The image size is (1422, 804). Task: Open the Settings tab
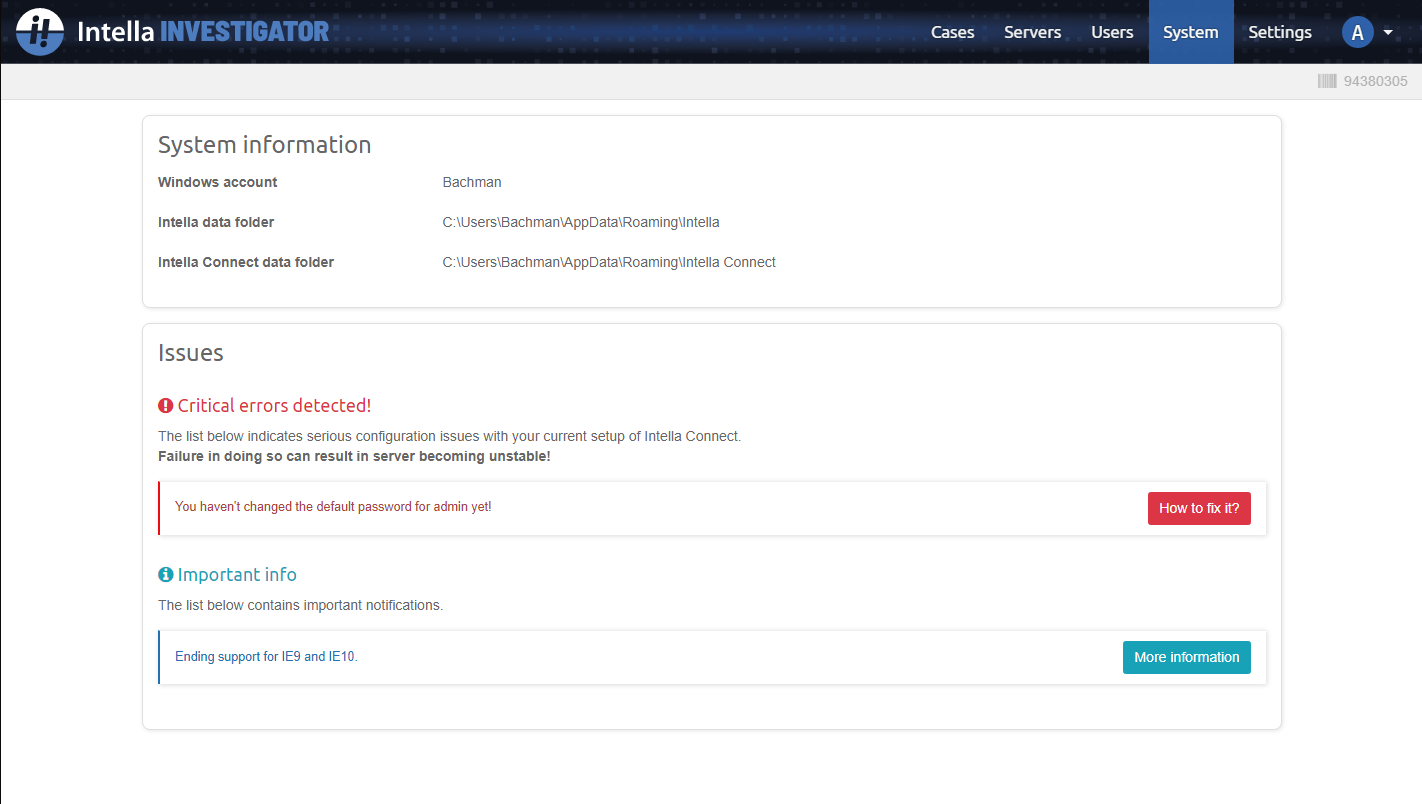1279,32
